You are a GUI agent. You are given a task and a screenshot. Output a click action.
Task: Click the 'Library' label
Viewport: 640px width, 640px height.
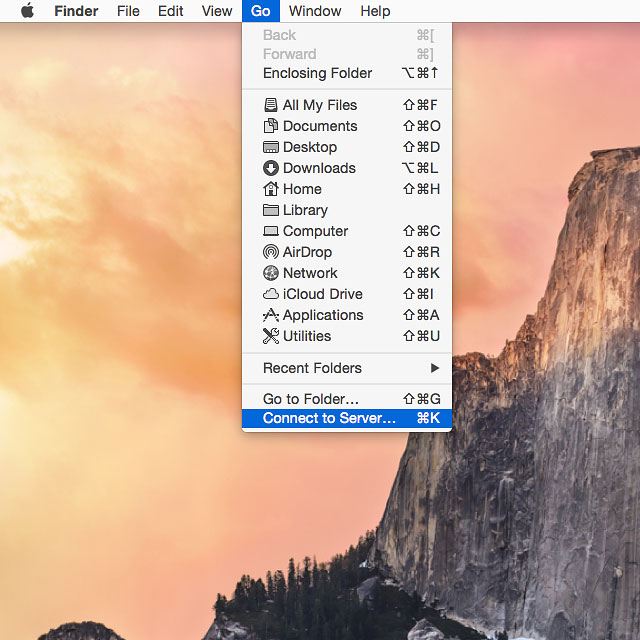(x=305, y=210)
